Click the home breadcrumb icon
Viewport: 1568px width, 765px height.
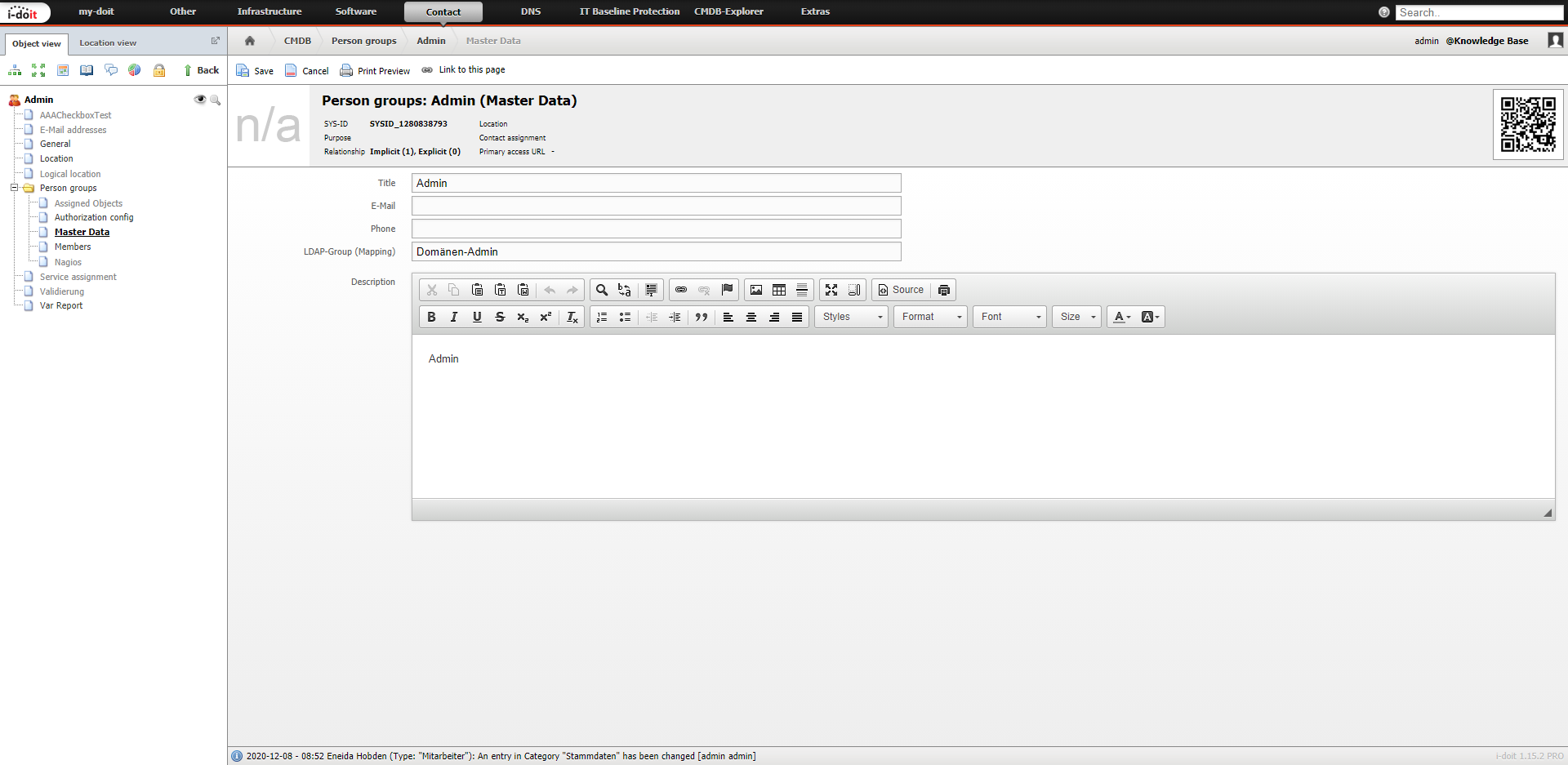(250, 41)
